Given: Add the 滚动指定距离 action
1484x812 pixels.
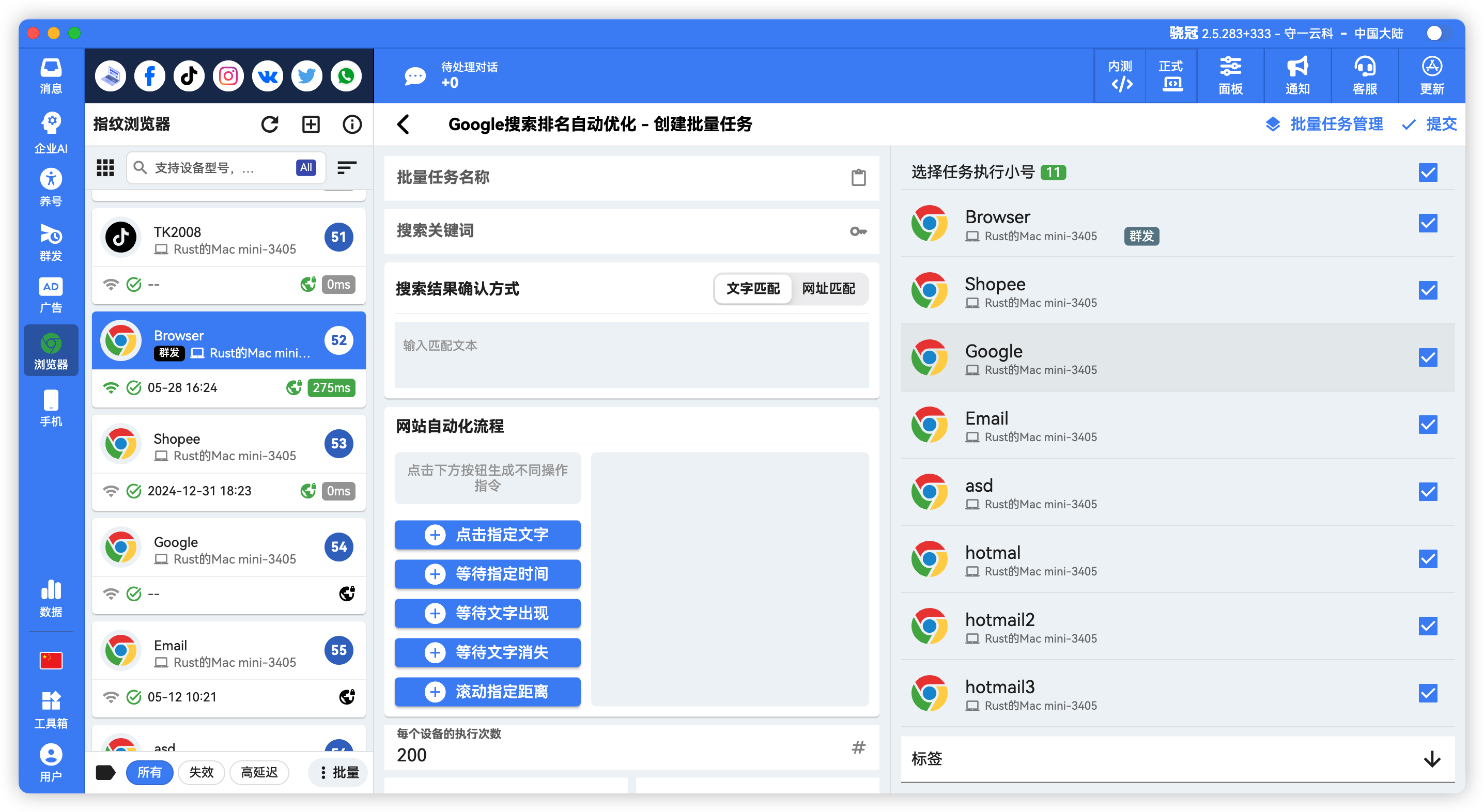Looking at the screenshot, I should 487,691.
